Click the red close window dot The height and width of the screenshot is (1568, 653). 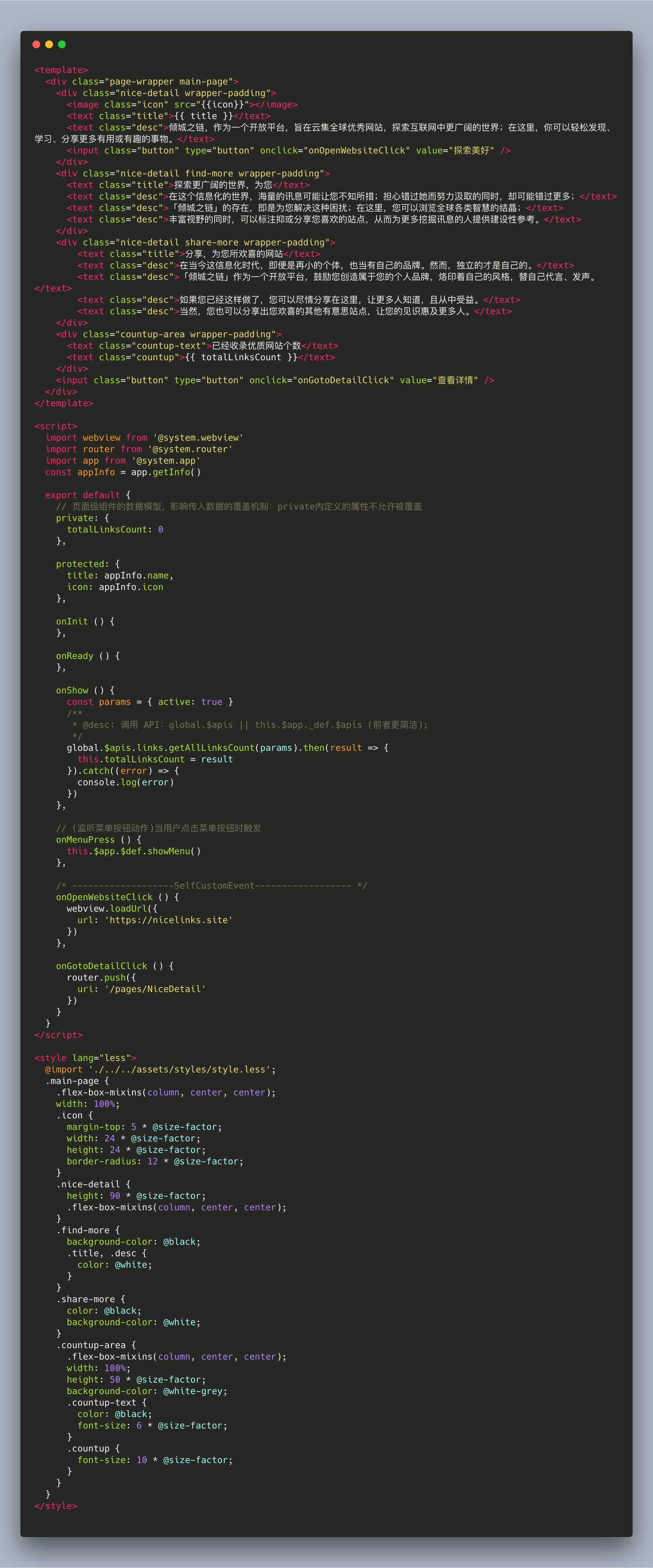[x=36, y=44]
